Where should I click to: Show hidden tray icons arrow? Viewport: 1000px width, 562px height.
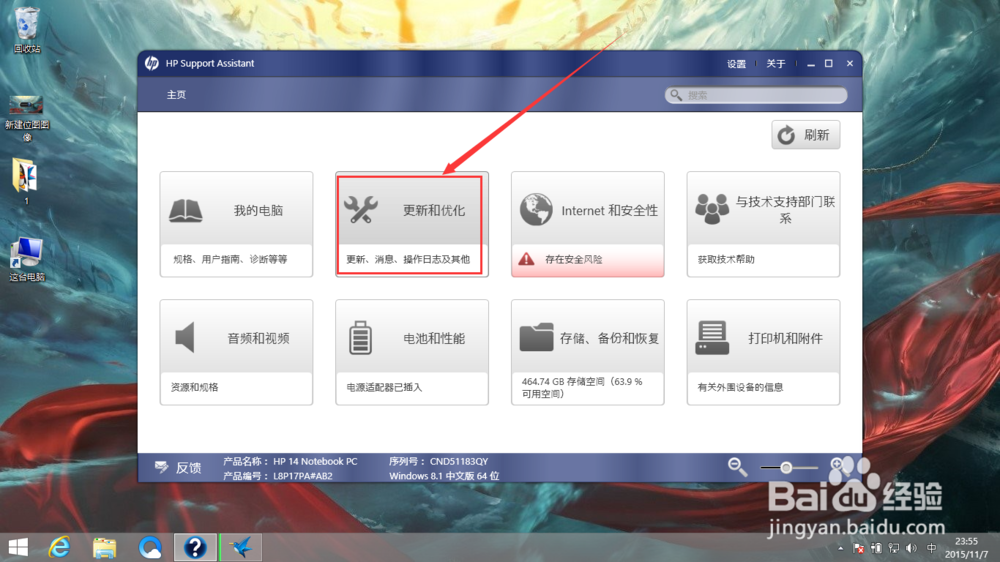pos(841,548)
